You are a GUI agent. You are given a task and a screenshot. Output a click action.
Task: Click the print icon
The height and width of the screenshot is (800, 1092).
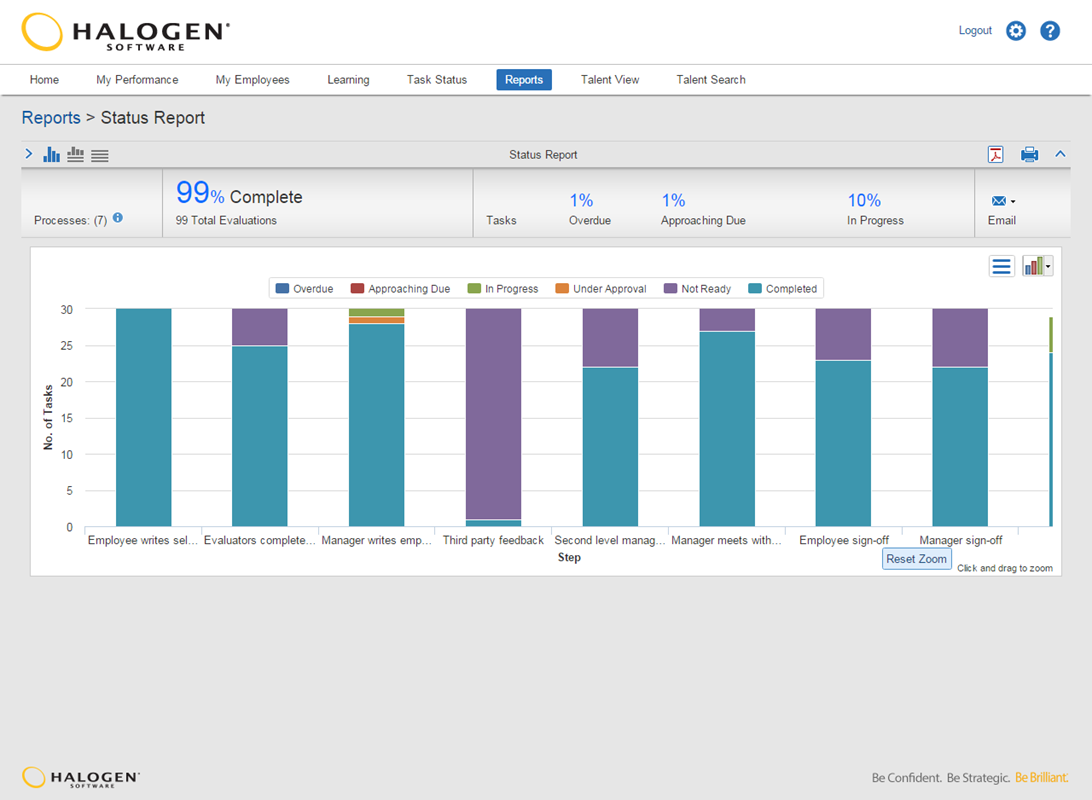coord(1029,155)
